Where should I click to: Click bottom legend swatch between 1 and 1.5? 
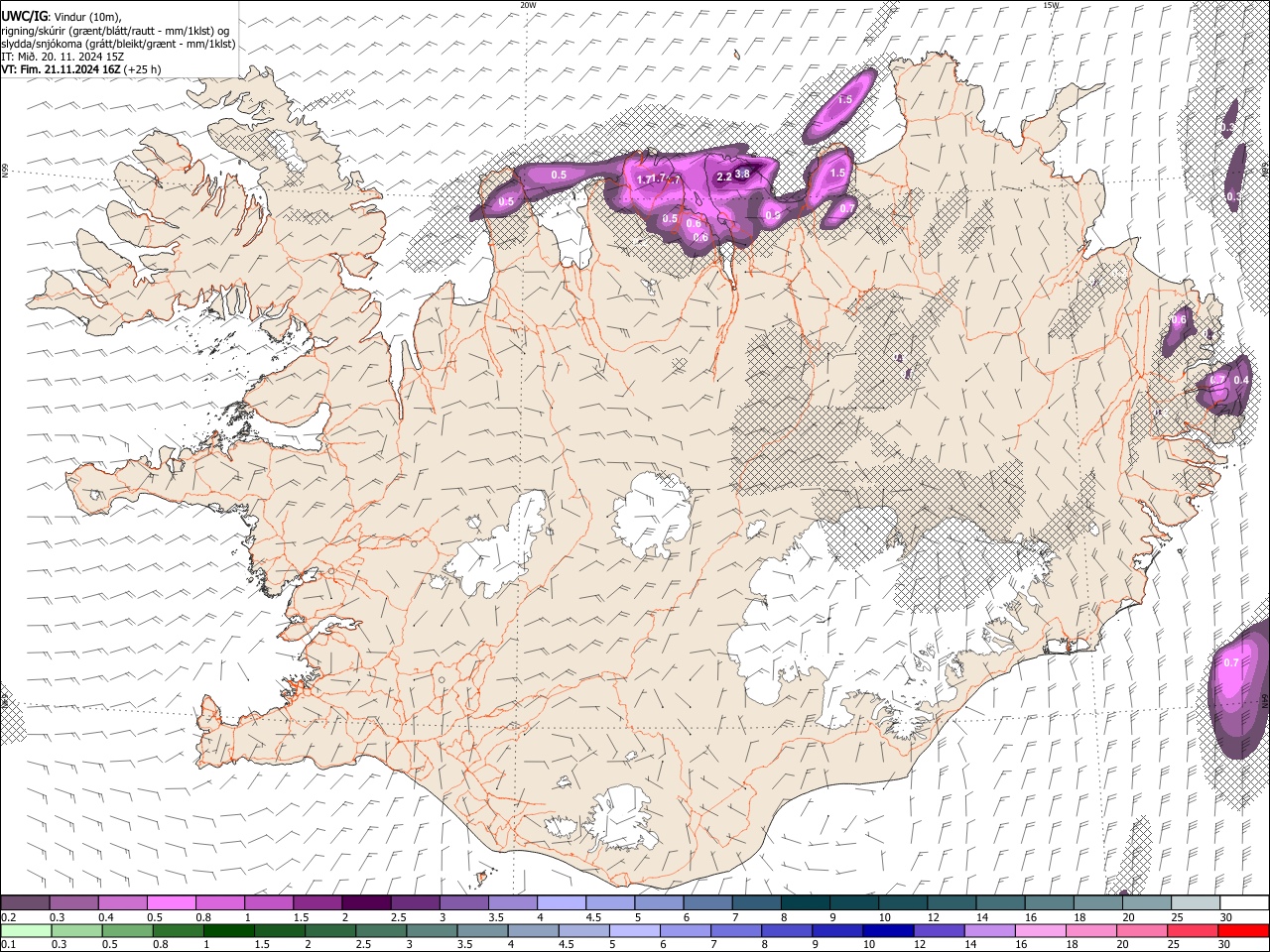[x=227, y=930]
